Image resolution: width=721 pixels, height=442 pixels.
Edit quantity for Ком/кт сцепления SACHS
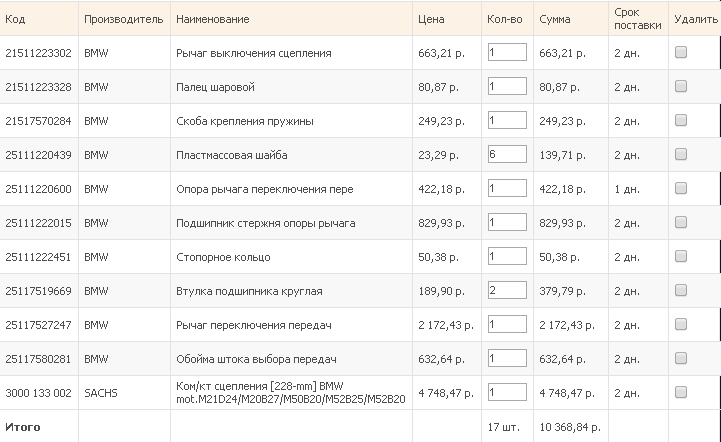tap(507, 392)
